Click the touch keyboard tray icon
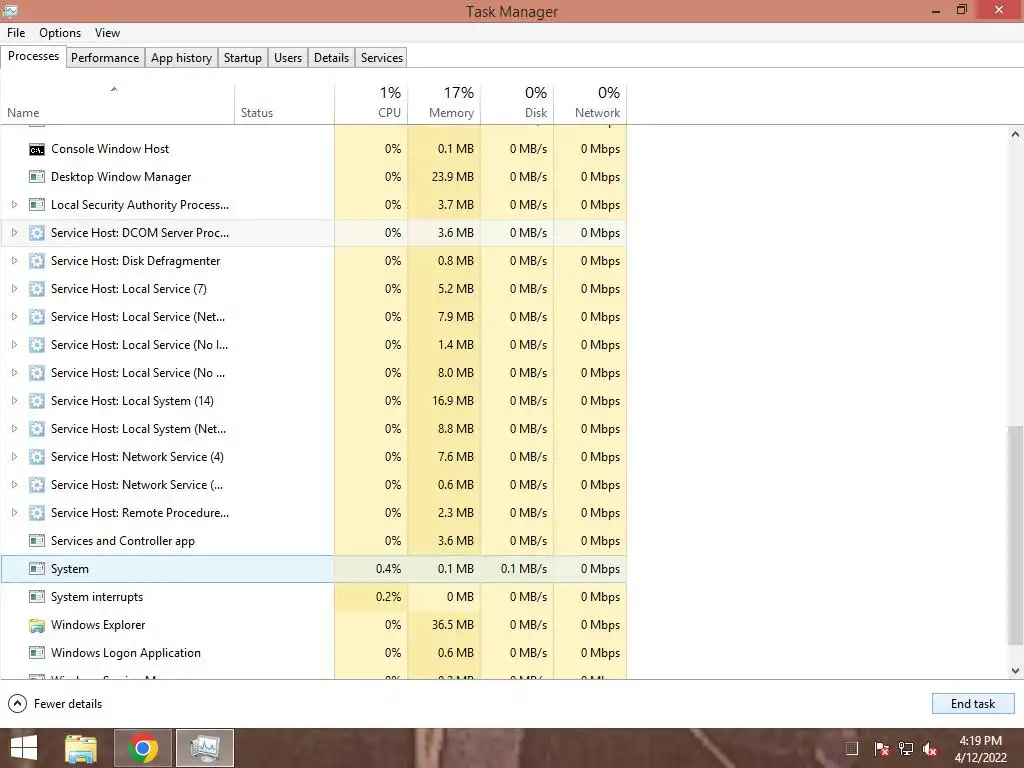1024x768 pixels. pyautogui.click(x=852, y=749)
